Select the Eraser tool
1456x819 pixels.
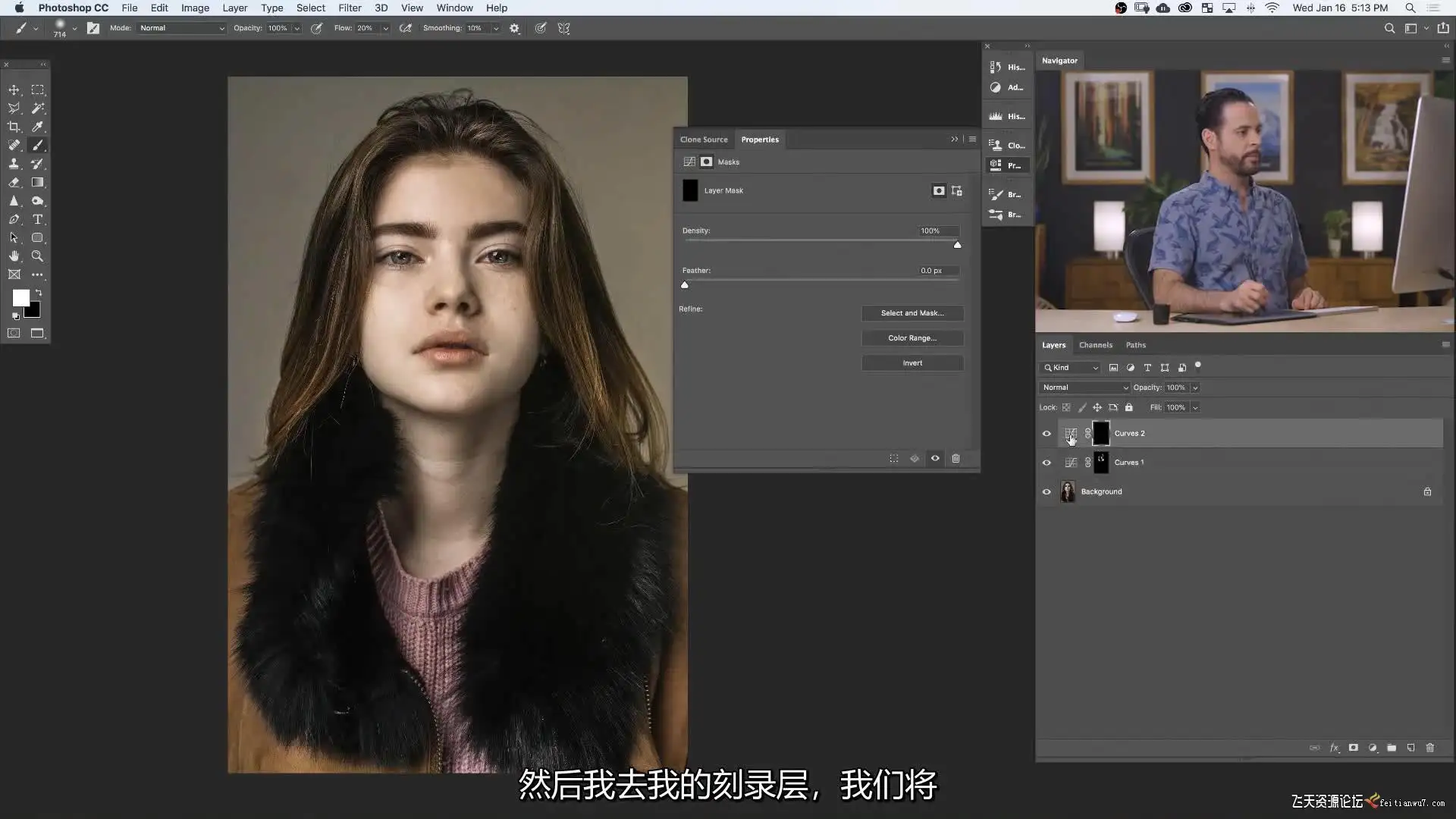pyautogui.click(x=14, y=183)
